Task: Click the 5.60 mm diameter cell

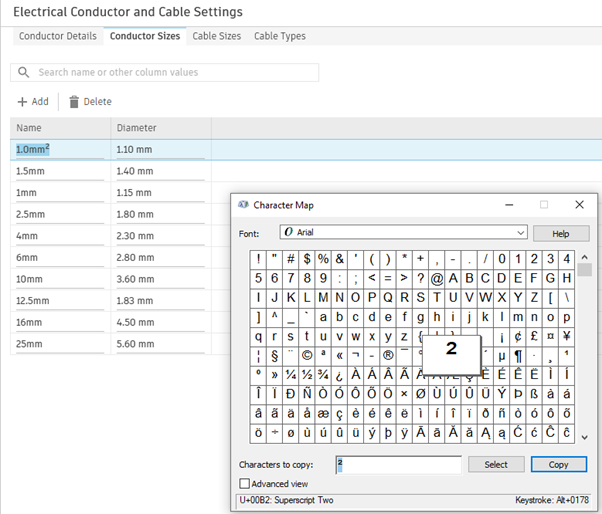Action: pyautogui.click(x=161, y=344)
